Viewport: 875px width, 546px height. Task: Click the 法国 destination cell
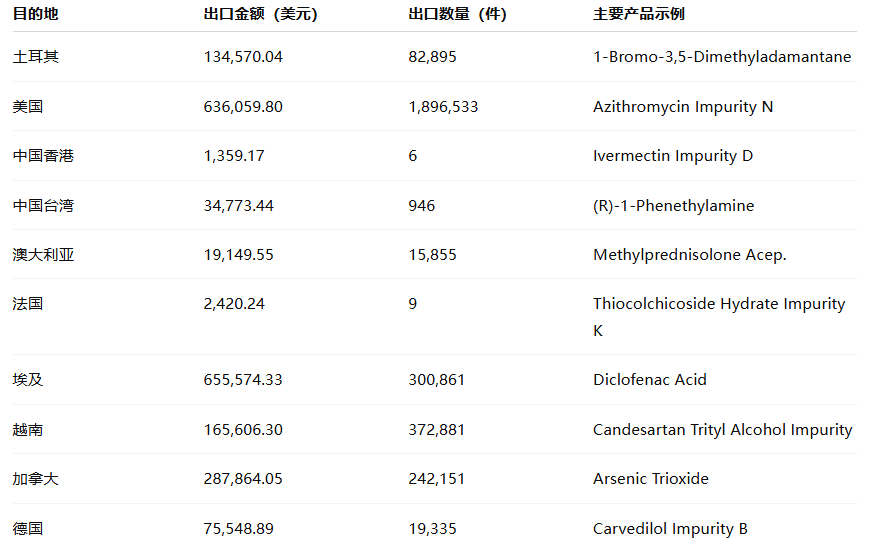pos(28,304)
